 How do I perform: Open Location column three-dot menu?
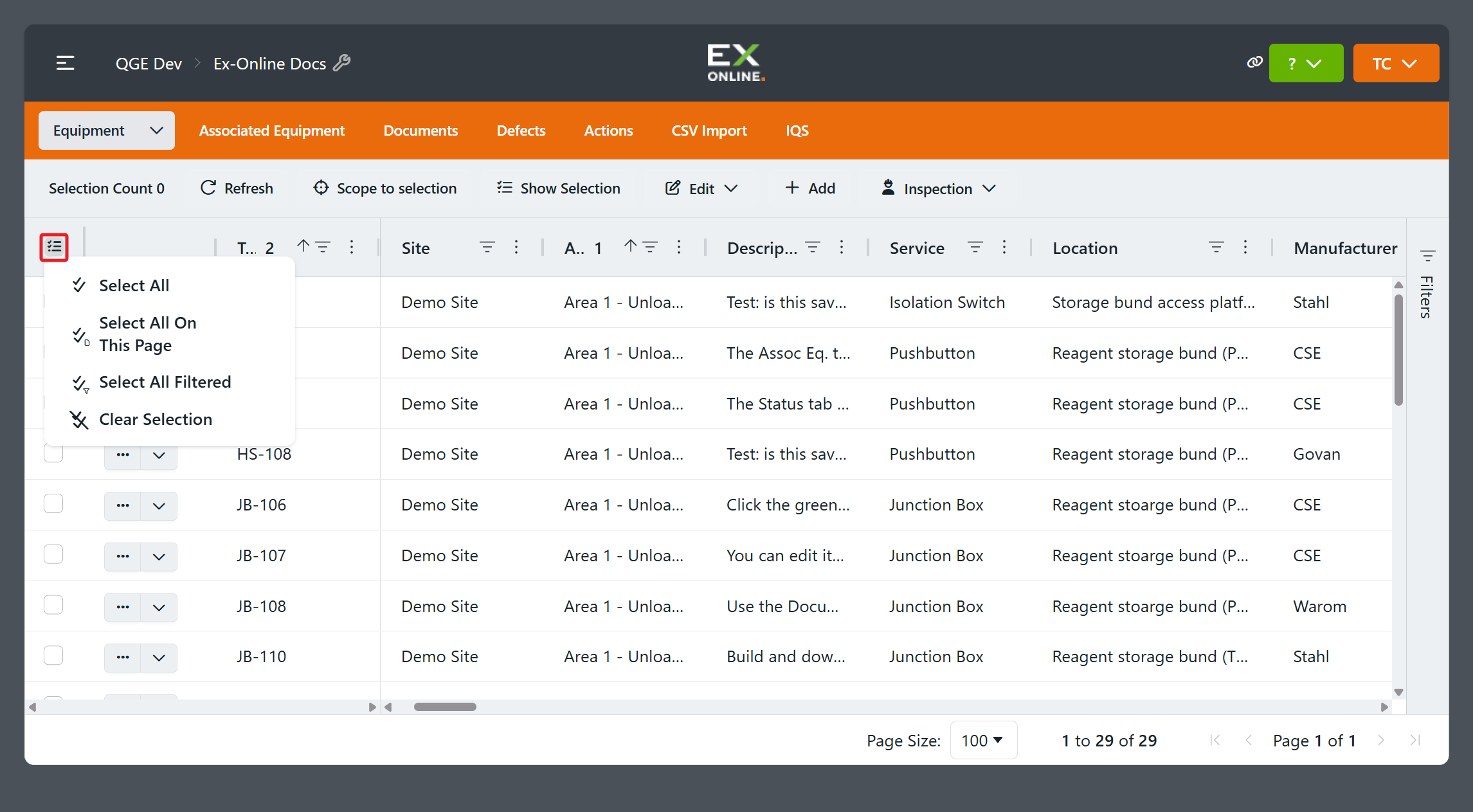pyautogui.click(x=1245, y=248)
